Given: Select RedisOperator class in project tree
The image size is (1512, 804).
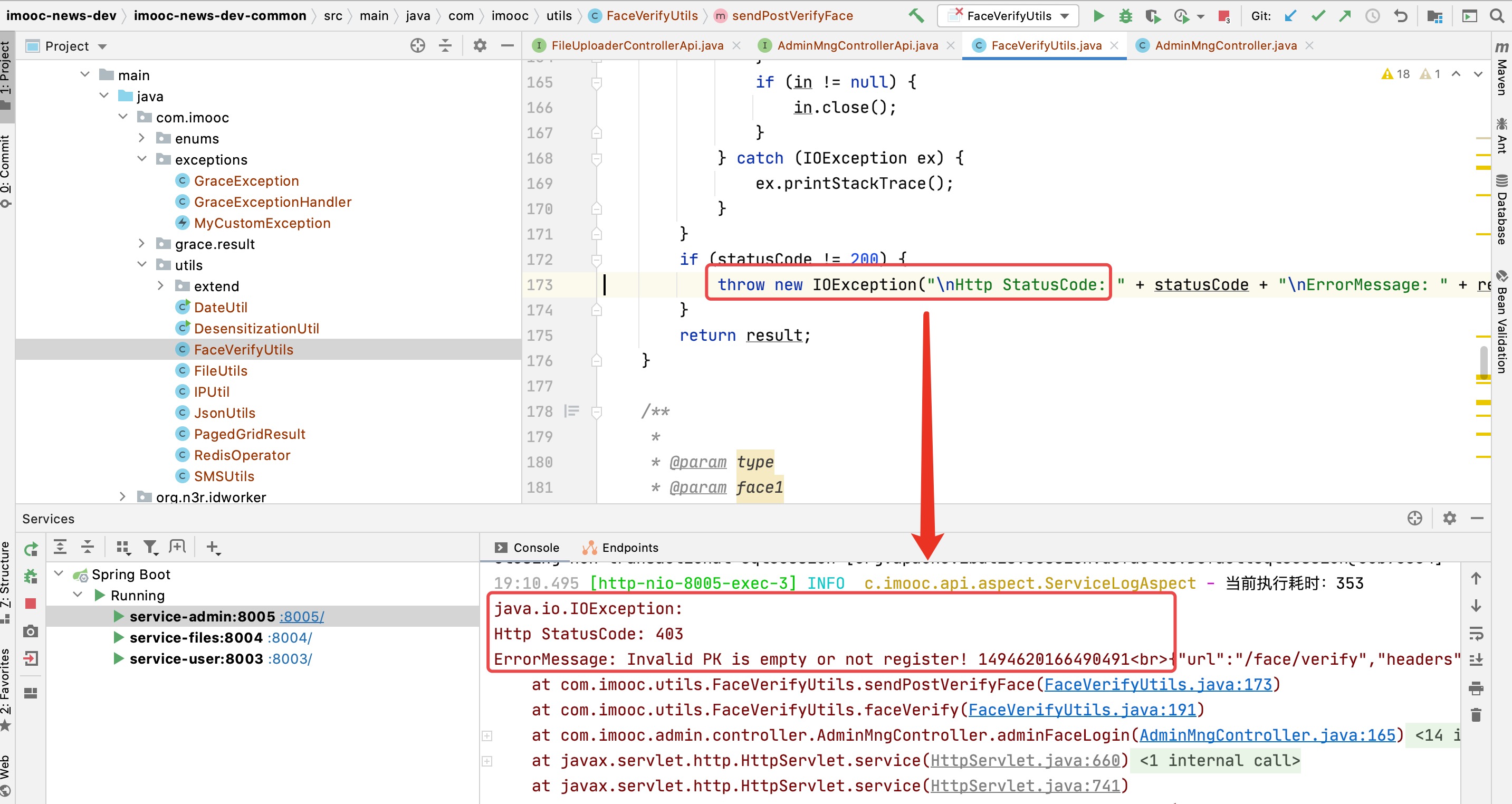Looking at the screenshot, I should pyautogui.click(x=242, y=455).
